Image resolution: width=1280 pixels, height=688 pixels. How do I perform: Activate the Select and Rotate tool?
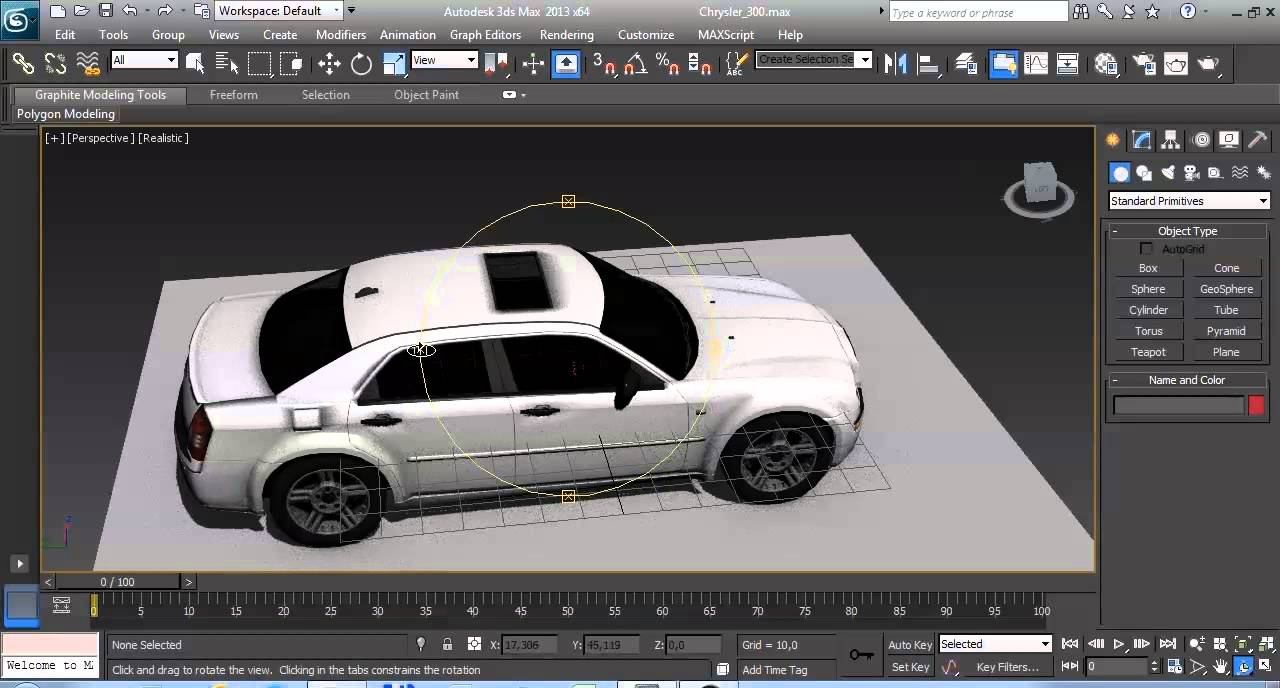(x=361, y=64)
